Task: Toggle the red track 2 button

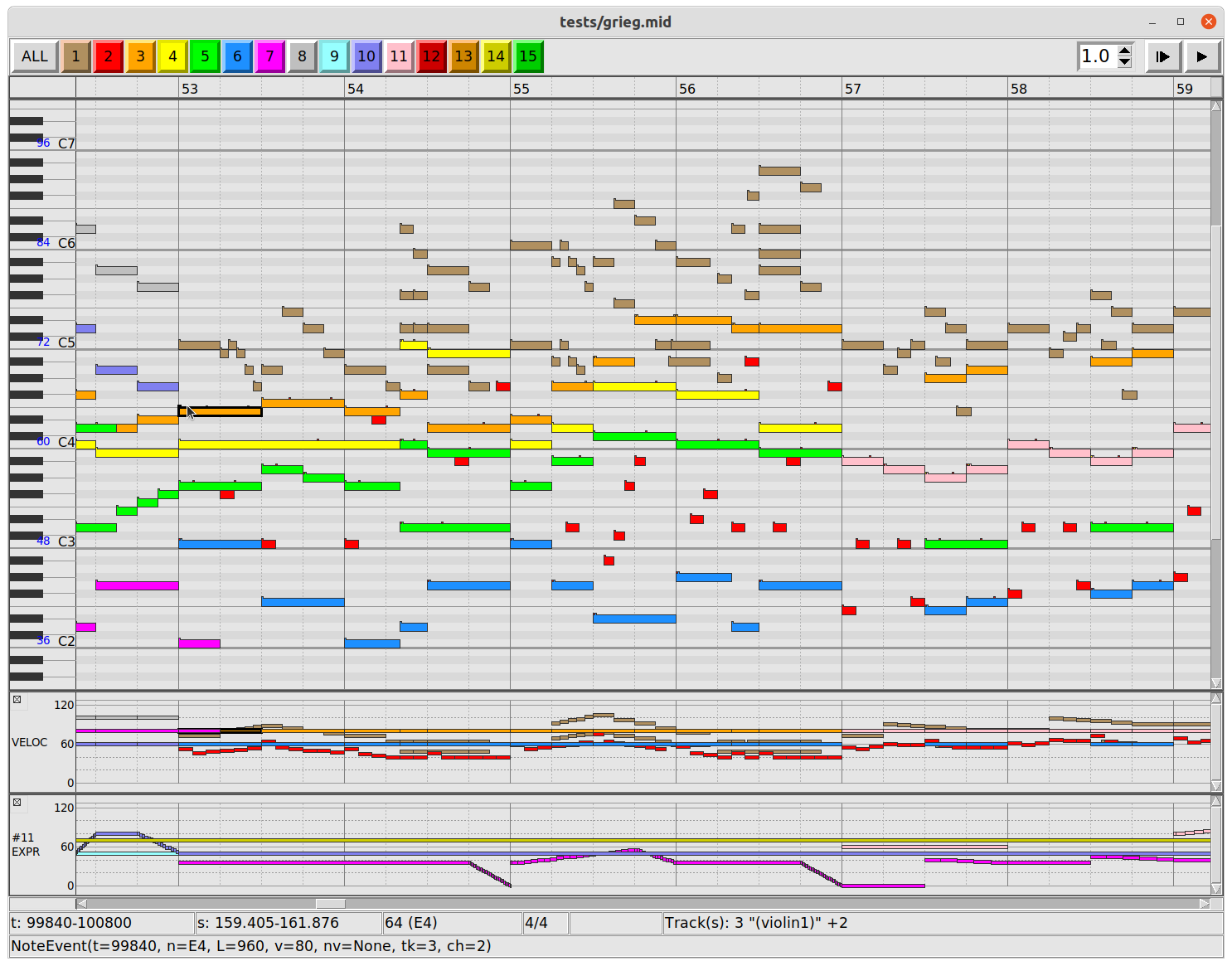Action: click(x=108, y=56)
